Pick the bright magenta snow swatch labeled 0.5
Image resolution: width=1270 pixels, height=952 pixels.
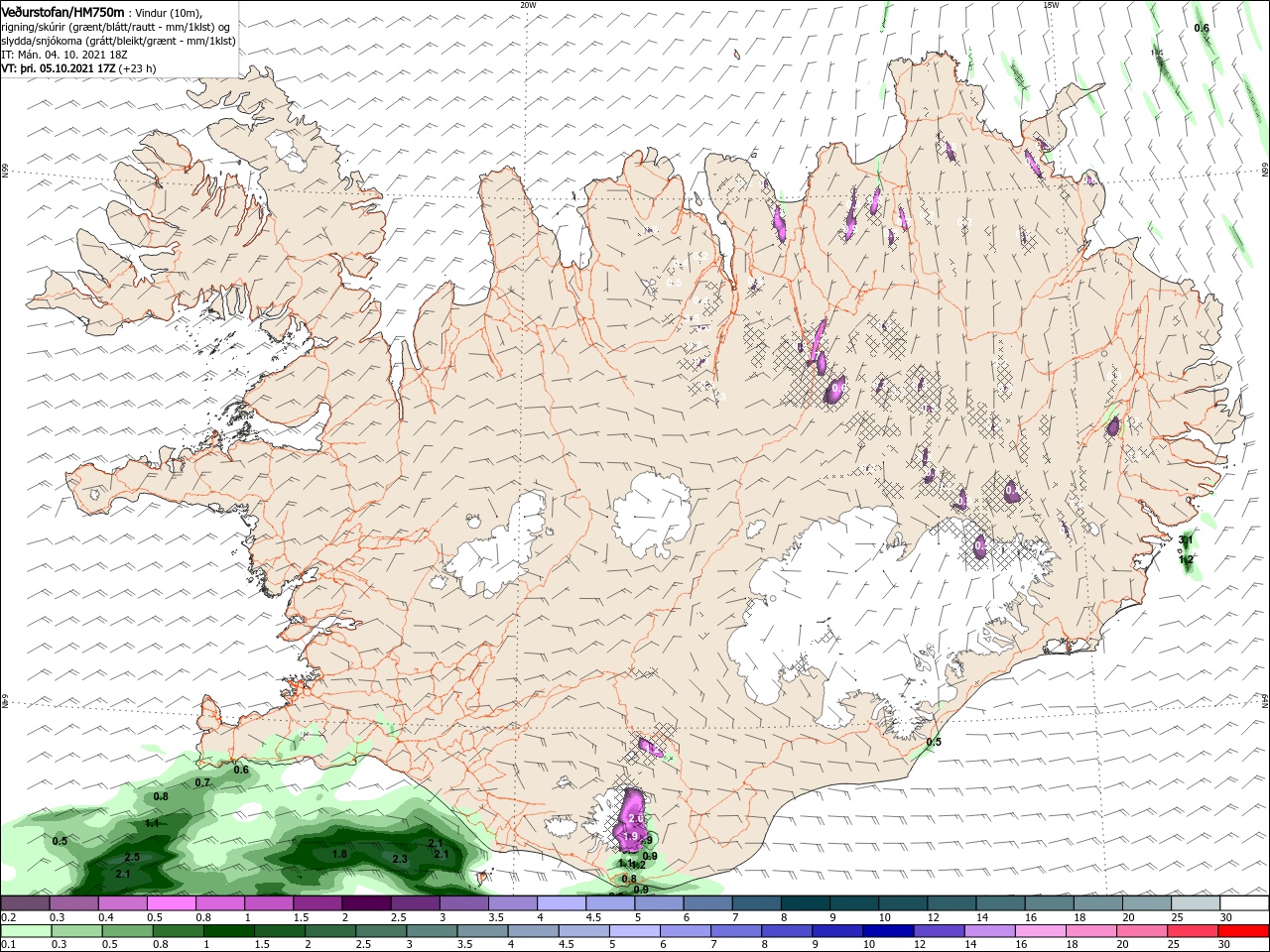pos(173,903)
